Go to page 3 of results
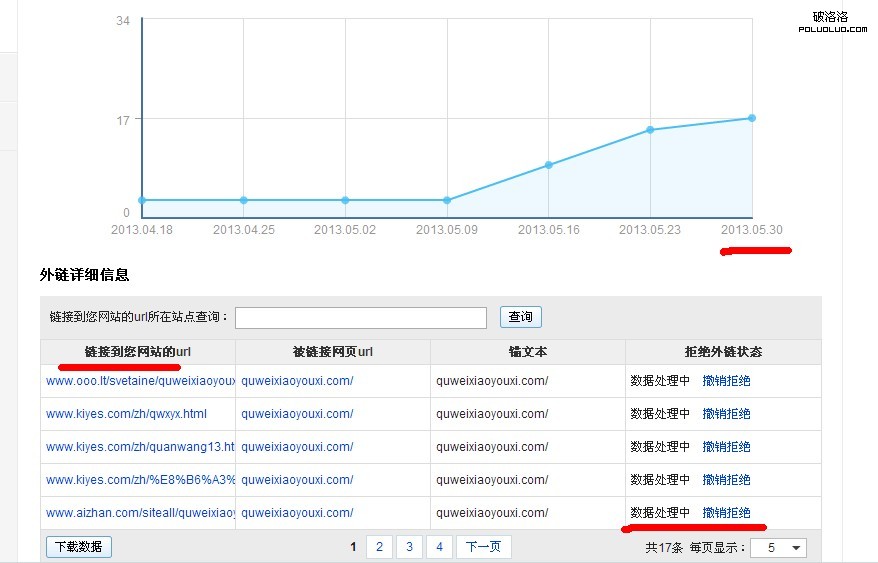The width and height of the screenshot is (878, 563). coord(409,547)
